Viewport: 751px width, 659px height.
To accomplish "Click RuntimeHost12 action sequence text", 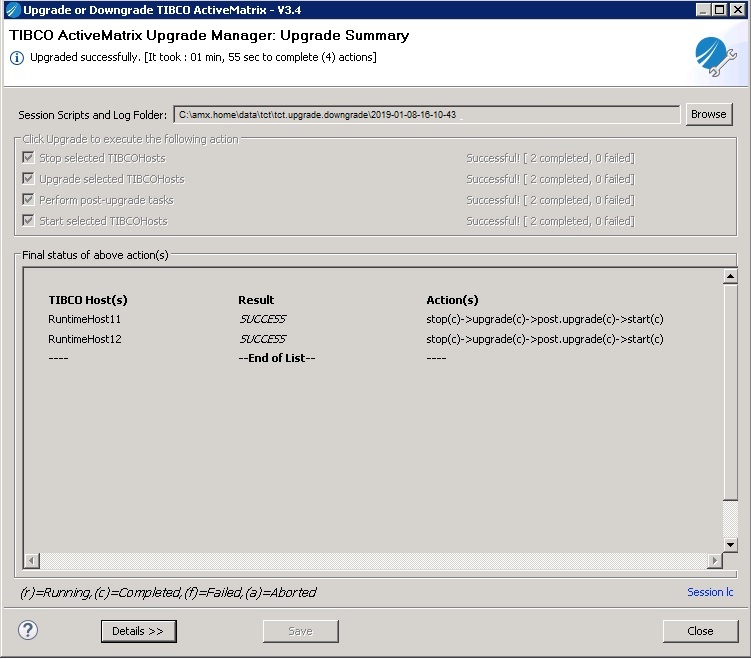I will point(545,339).
